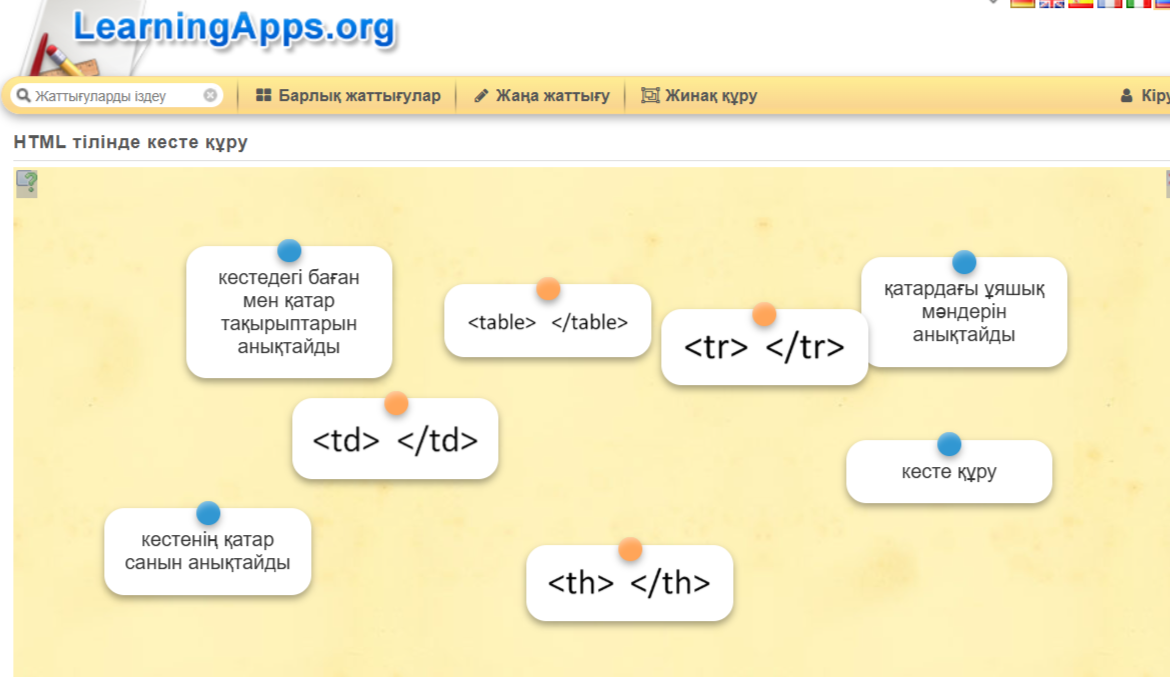The height and width of the screenshot is (677, 1170).
Task: Open Жинақ құру menu item
Action: click(699, 96)
